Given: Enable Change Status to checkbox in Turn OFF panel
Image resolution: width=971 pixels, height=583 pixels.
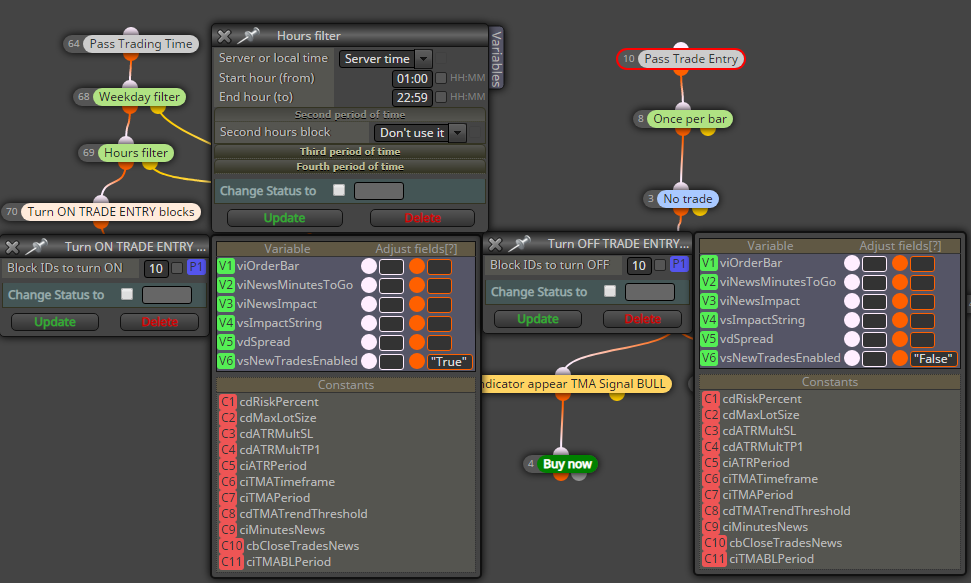Looking at the screenshot, I should (610, 291).
